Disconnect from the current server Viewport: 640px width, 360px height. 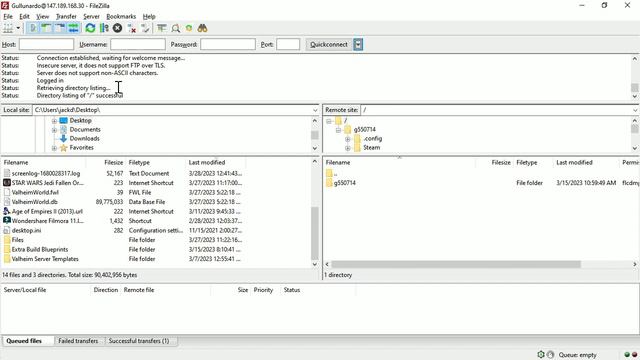(x=131, y=28)
